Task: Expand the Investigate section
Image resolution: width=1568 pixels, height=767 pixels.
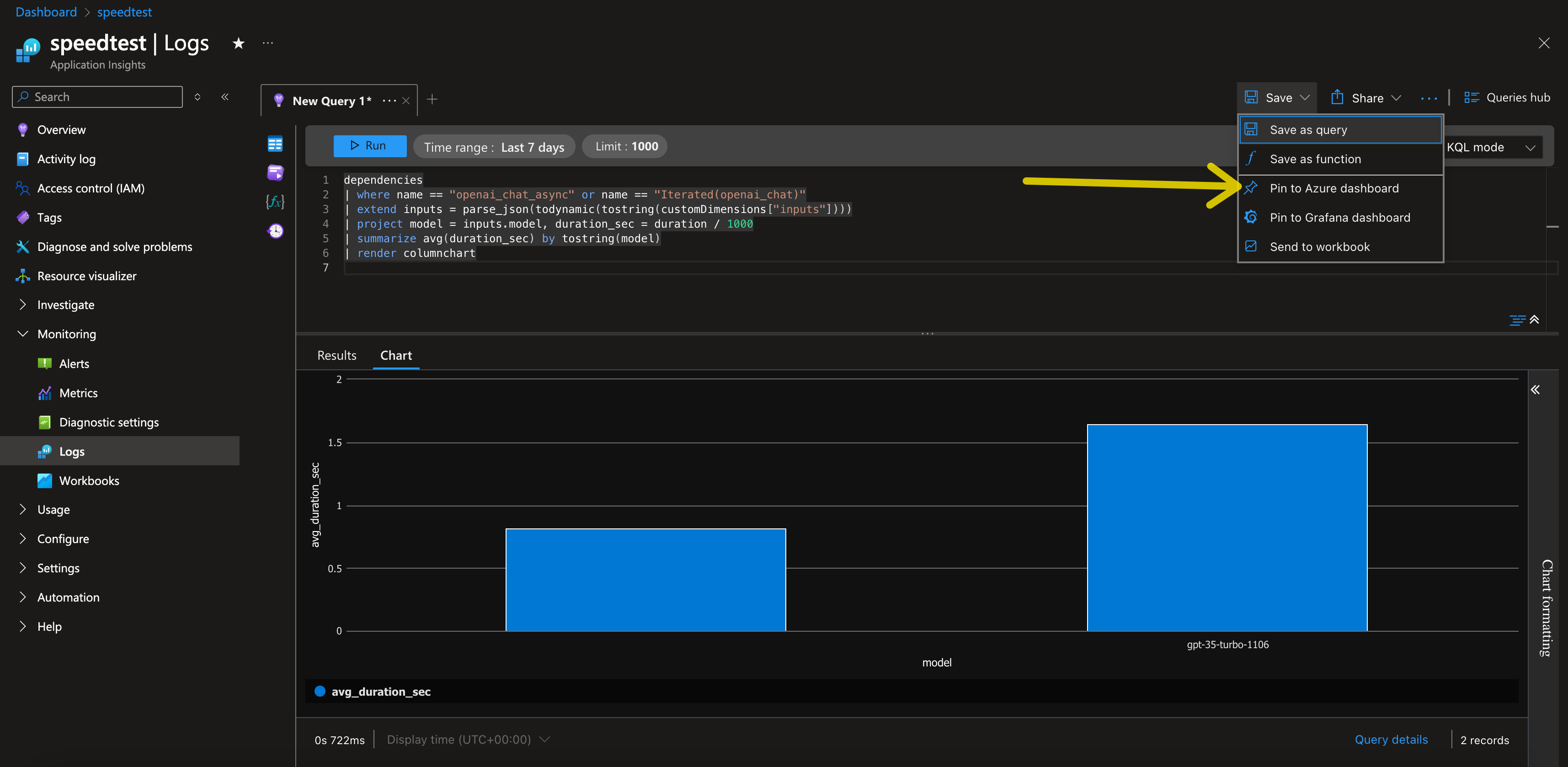Action: pyautogui.click(x=65, y=305)
